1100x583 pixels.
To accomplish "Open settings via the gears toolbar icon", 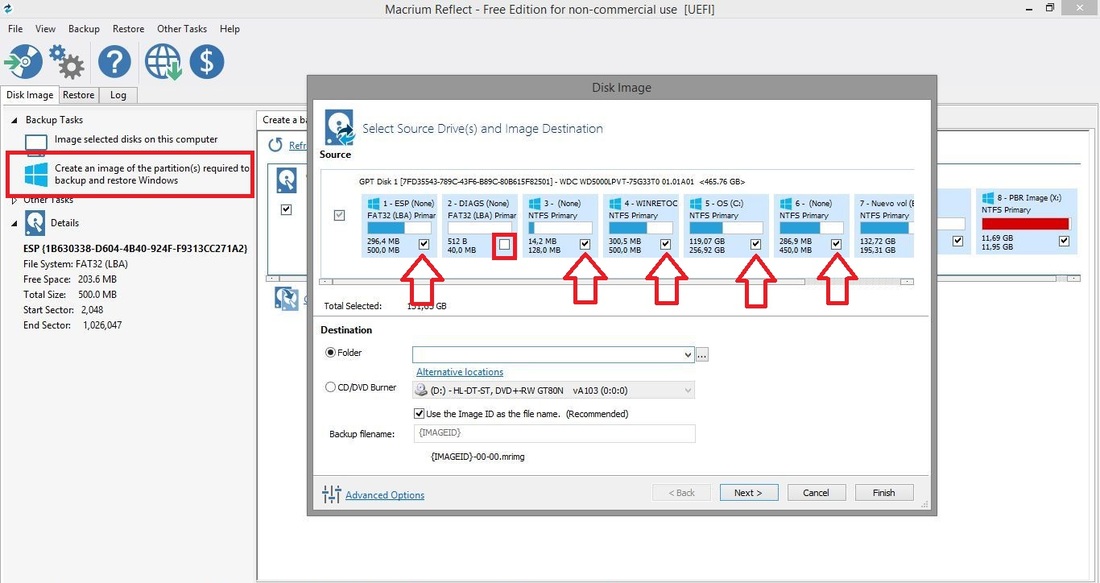I will pyautogui.click(x=67, y=62).
